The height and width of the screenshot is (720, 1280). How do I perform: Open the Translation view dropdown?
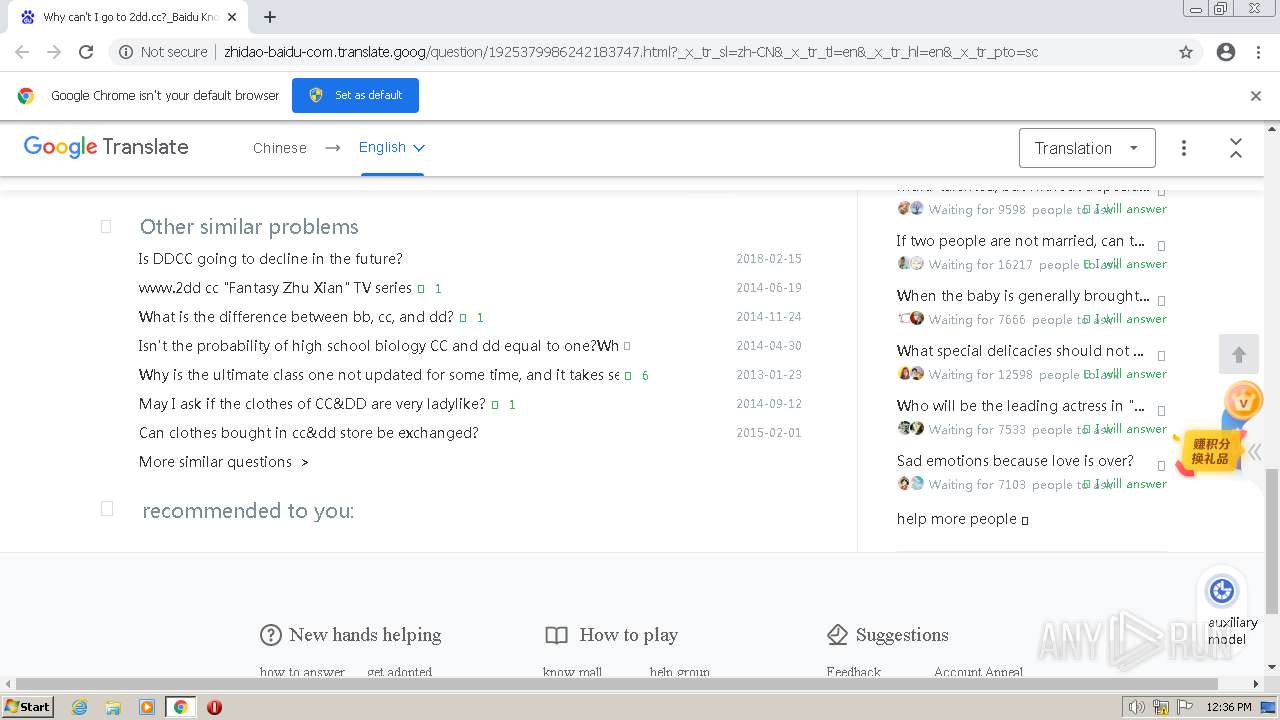coord(1087,148)
